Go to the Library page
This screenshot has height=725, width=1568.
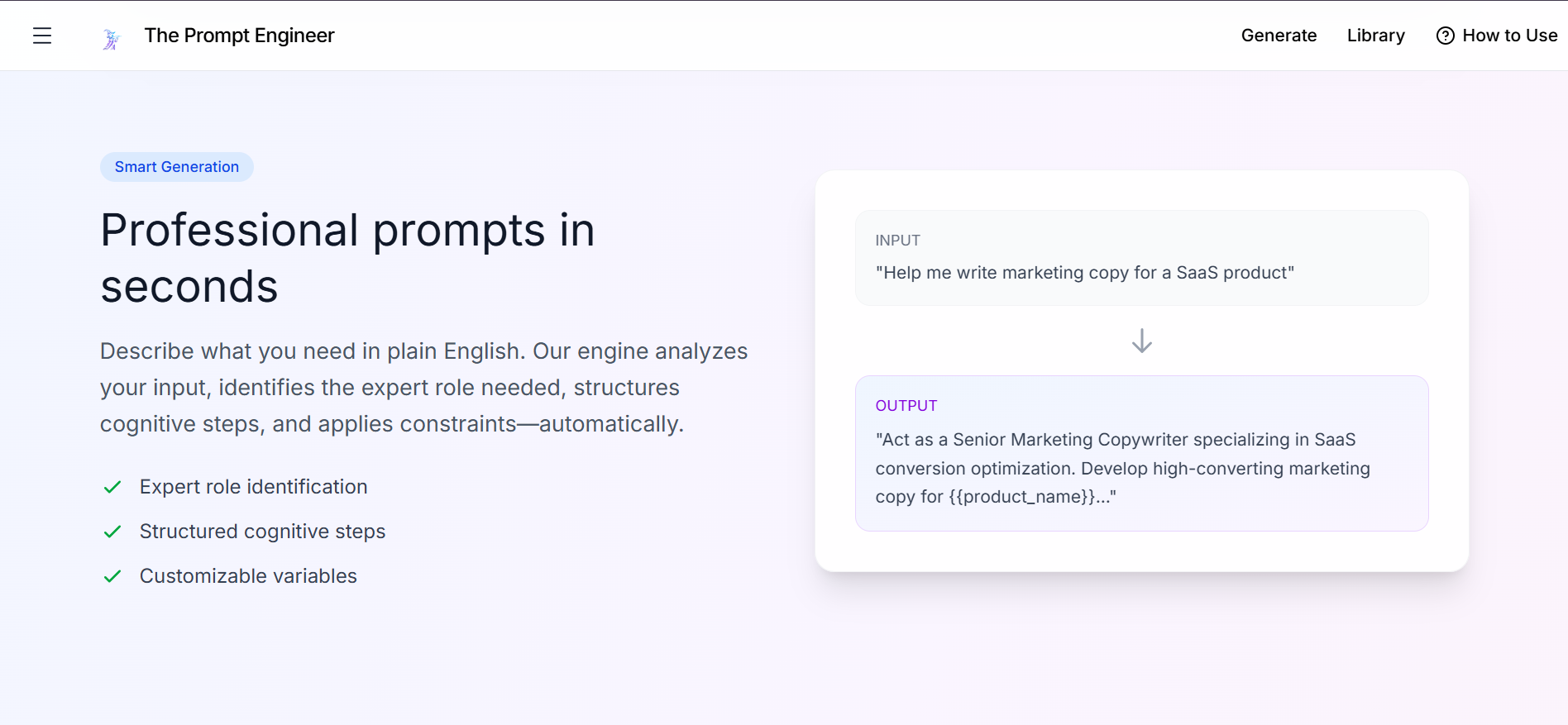point(1375,36)
